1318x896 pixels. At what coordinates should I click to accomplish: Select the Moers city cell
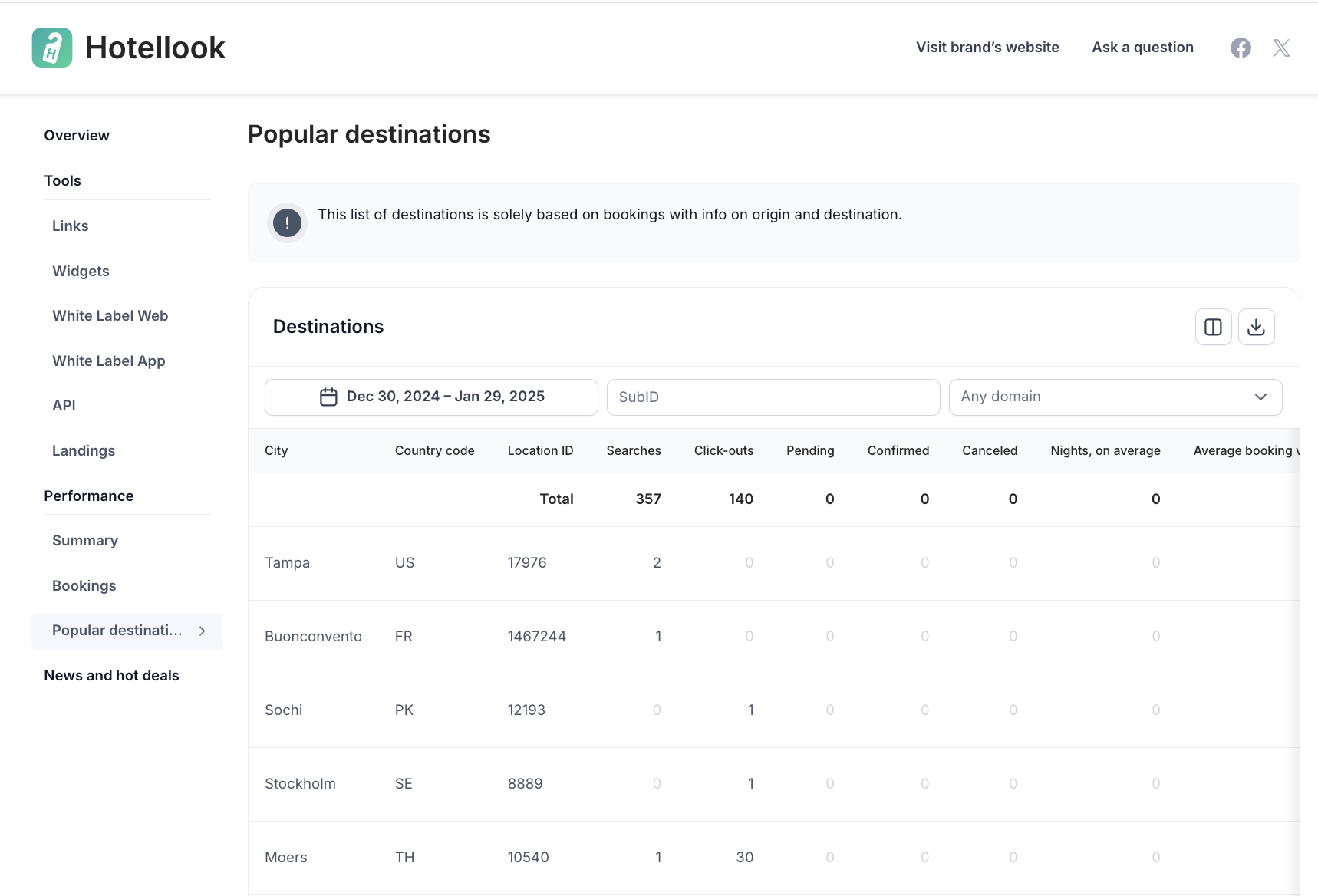tap(285, 858)
